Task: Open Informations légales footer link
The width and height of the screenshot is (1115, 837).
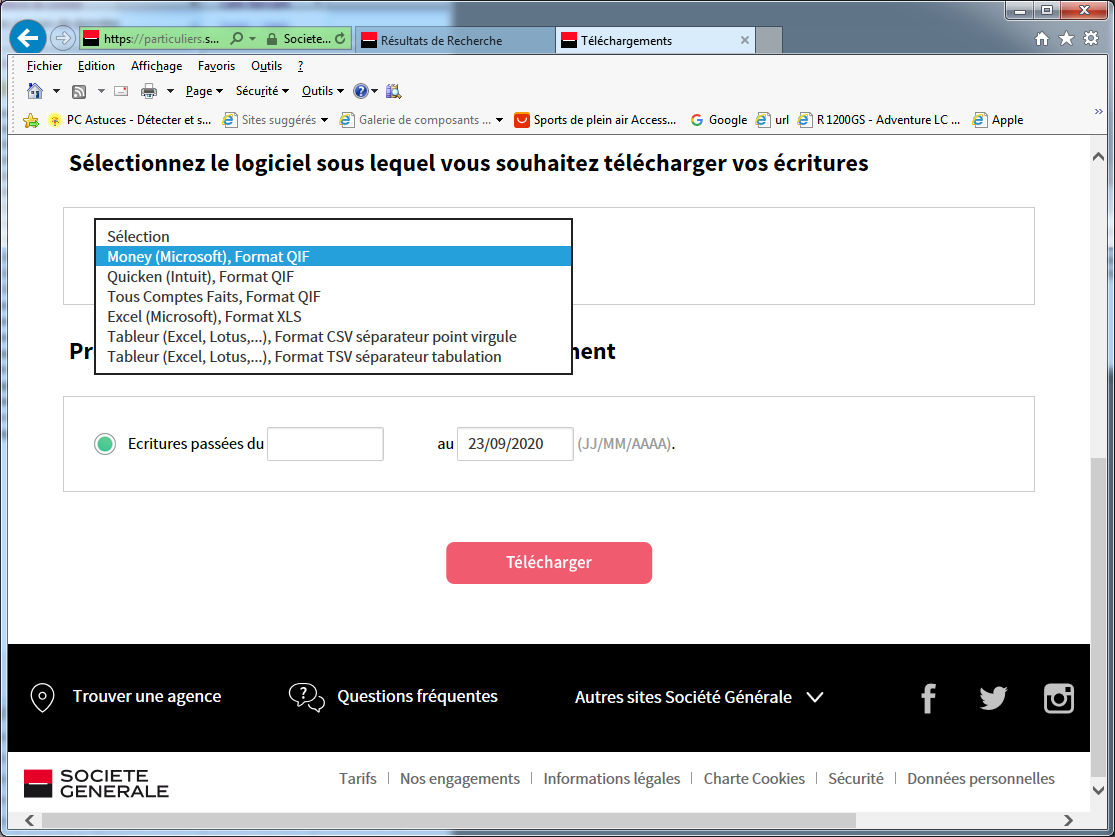Action: (x=612, y=779)
